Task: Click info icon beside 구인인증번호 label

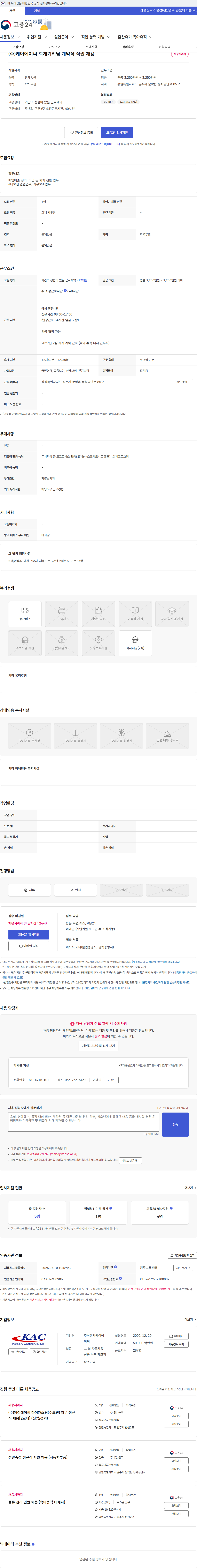Action: 120,1278
